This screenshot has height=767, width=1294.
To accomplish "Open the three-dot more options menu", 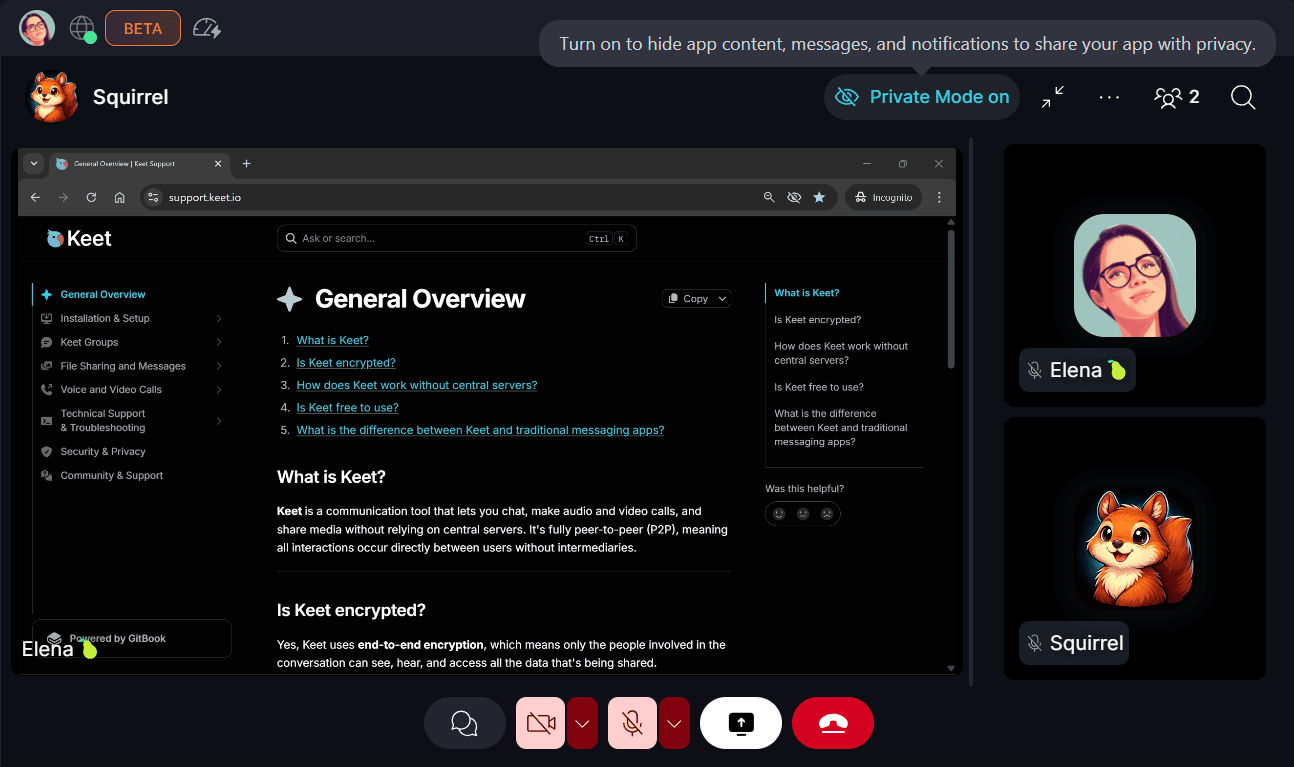I will point(1109,97).
